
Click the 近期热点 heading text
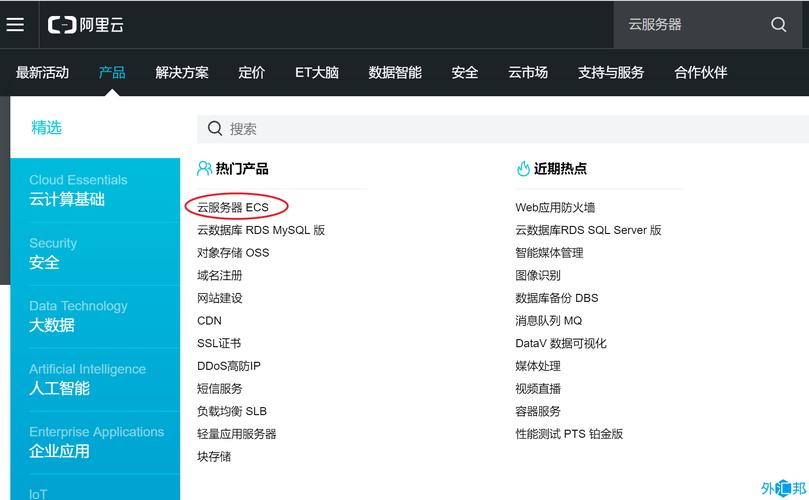pos(560,169)
